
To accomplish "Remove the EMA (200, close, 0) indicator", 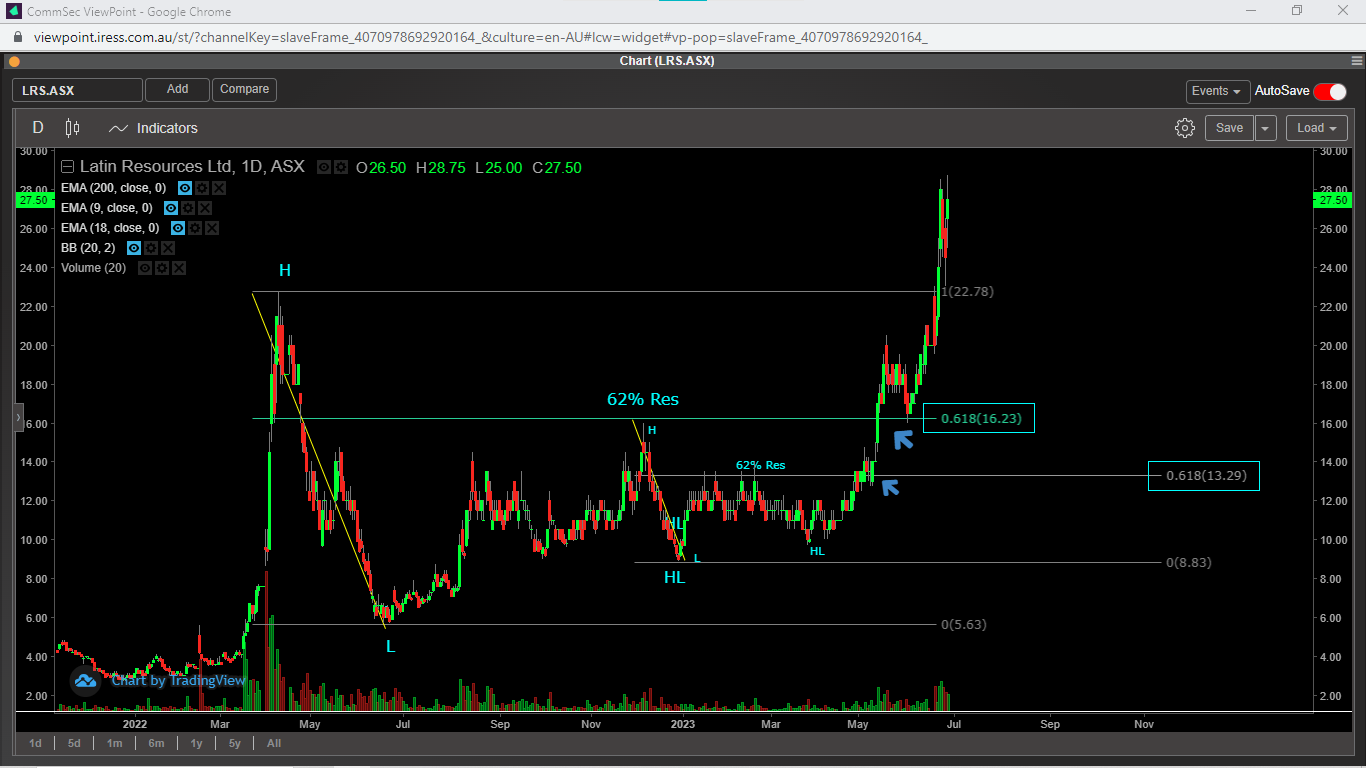I will [x=219, y=188].
